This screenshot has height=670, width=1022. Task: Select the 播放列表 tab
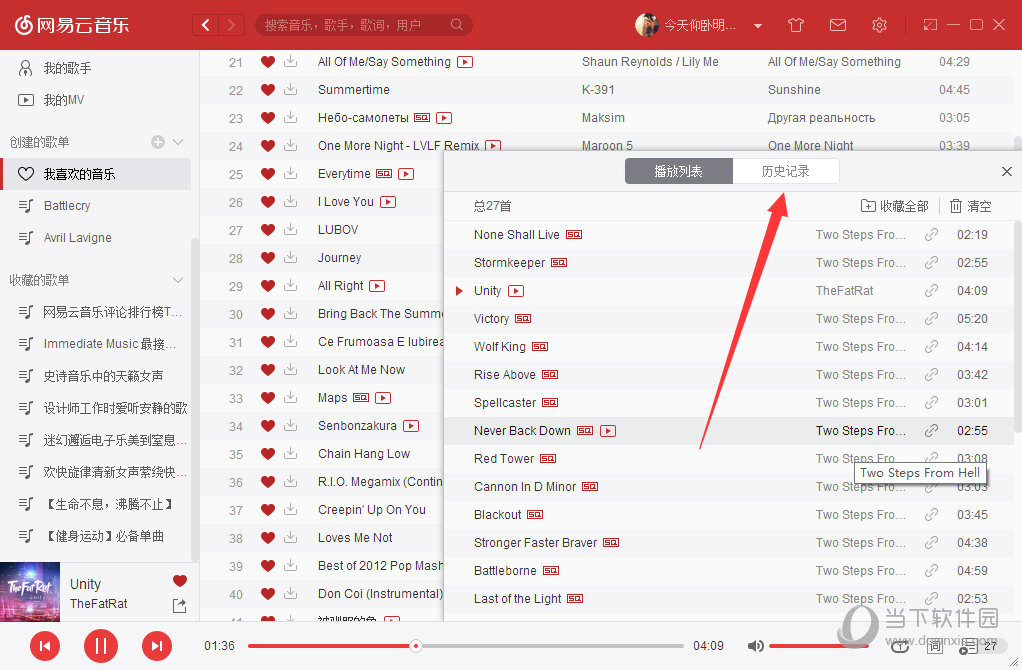click(x=678, y=171)
